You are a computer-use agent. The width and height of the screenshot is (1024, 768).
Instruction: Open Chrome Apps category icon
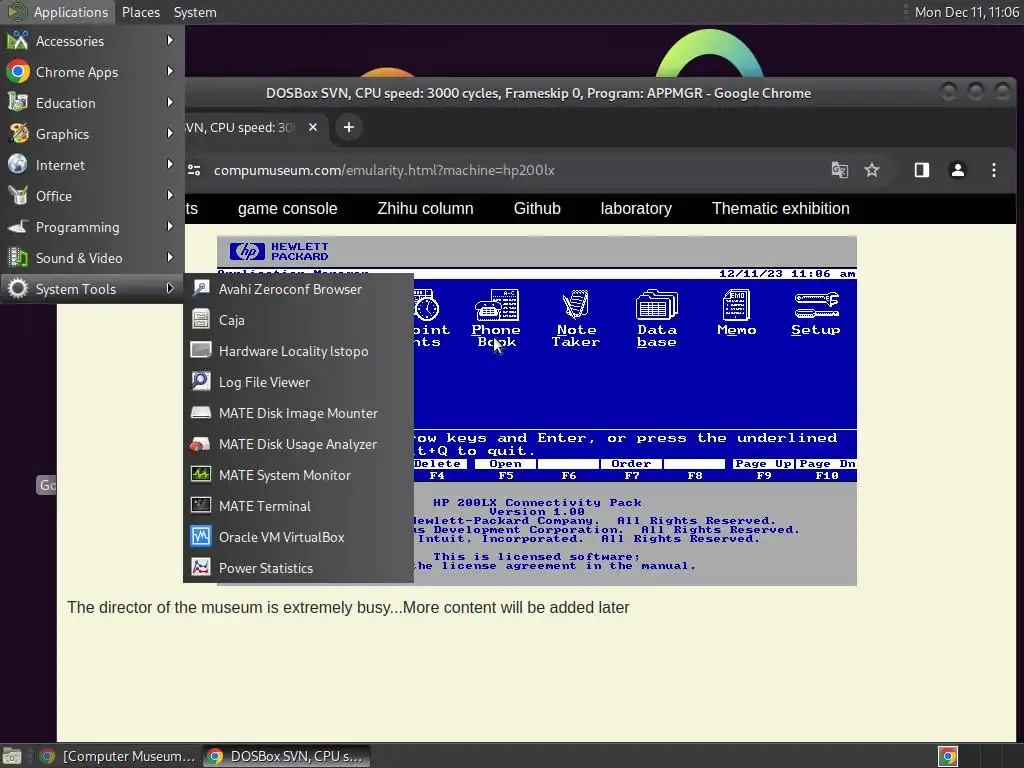click(x=18, y=72)
